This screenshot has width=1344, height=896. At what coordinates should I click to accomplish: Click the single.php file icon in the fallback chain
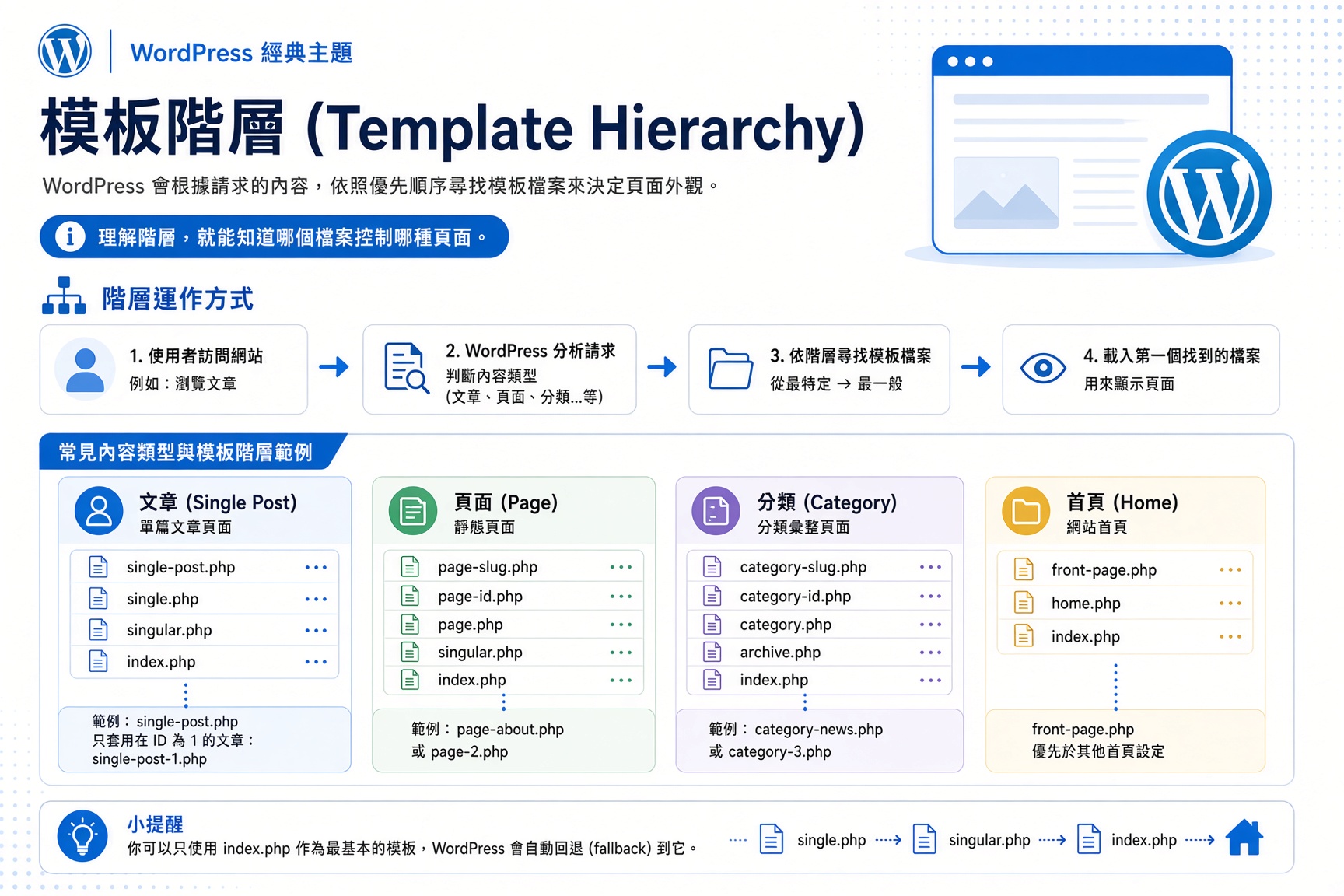tap(771, 839)
